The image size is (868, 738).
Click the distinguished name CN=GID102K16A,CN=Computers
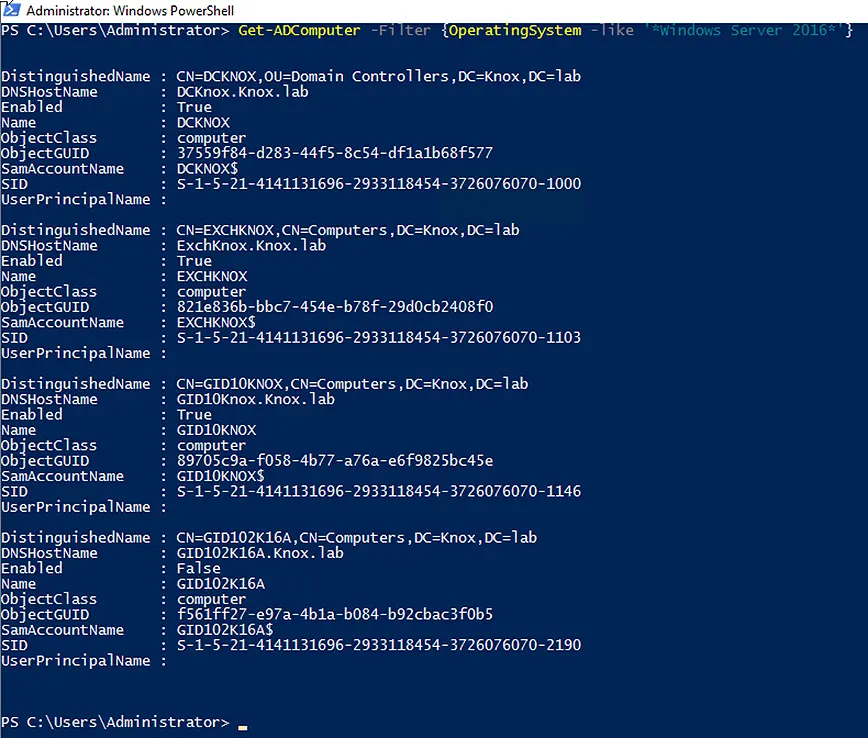pos(356,538)
